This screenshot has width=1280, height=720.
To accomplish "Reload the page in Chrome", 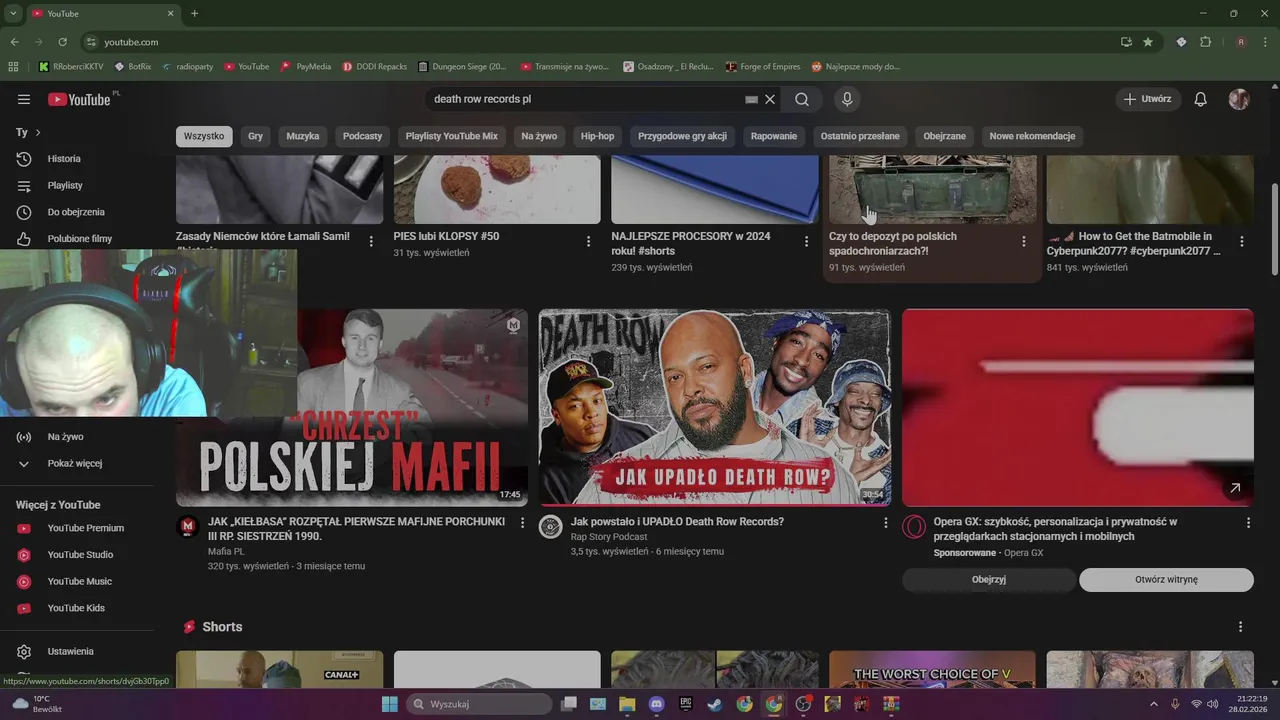I will tap(62, 42).
